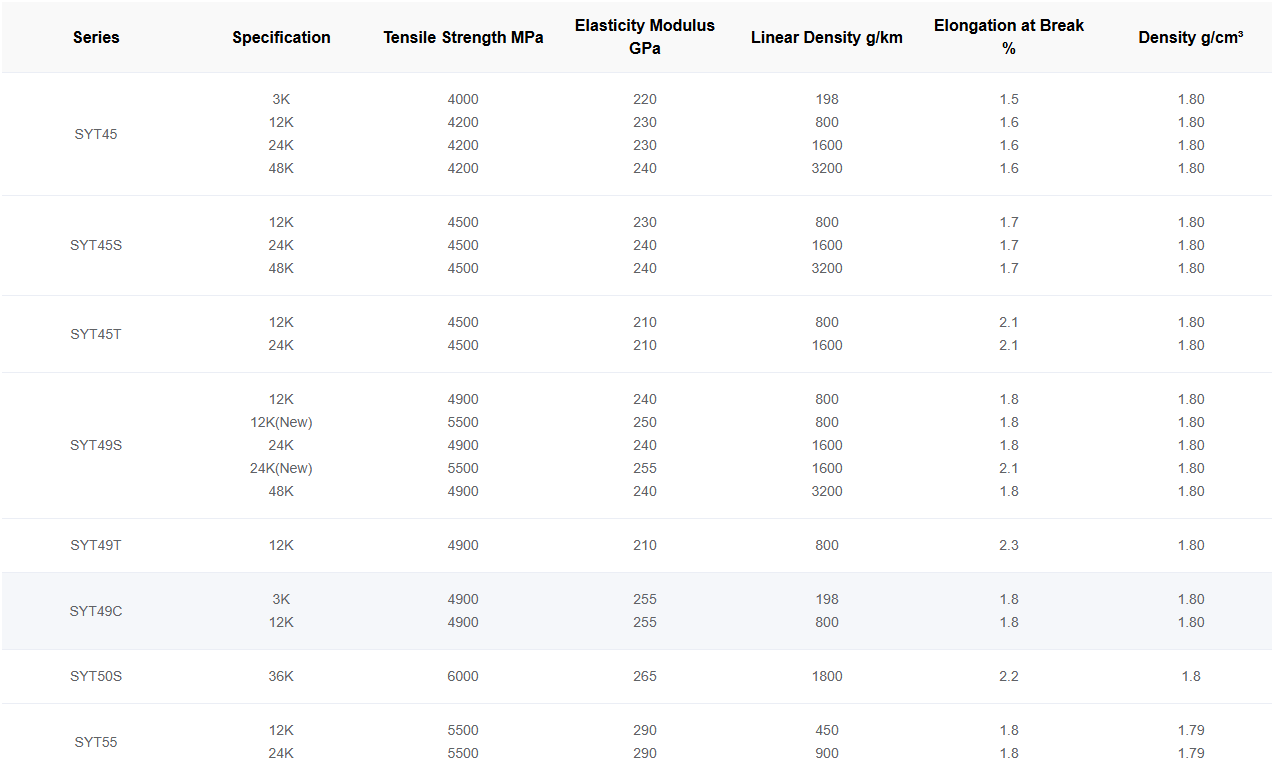Click the Elasticity Modulus GPa header

[644, 37]
